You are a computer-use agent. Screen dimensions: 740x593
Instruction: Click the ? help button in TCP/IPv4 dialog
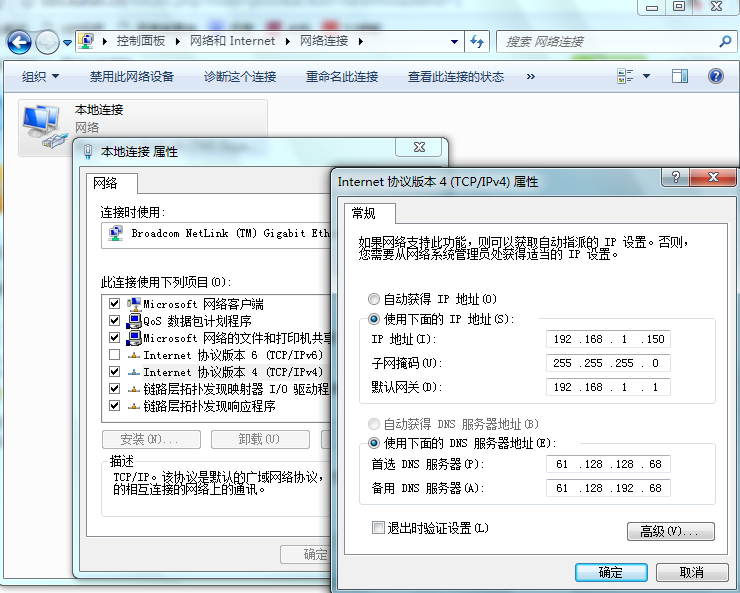point(675,177)
